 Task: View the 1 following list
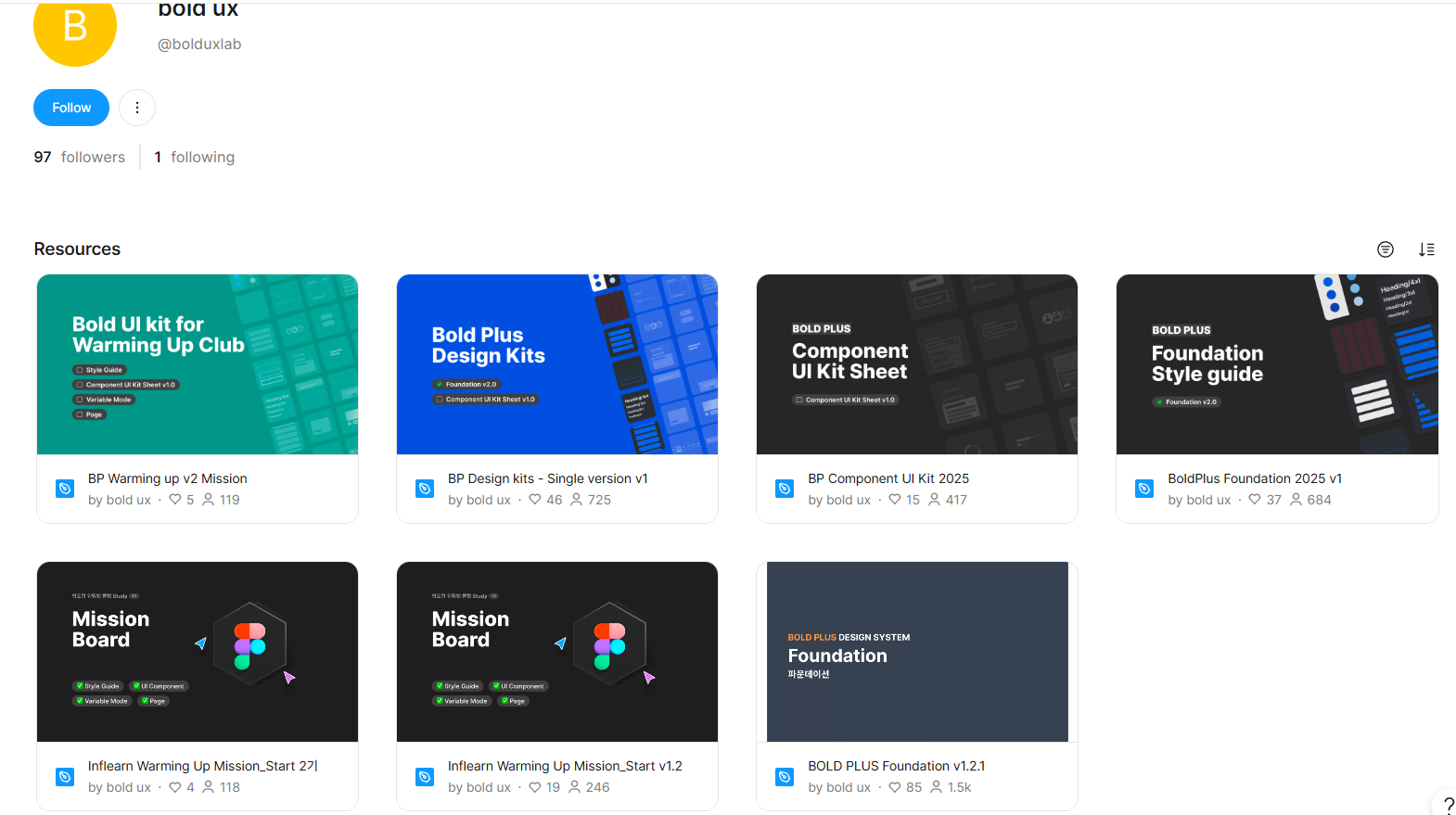(195, 157)
